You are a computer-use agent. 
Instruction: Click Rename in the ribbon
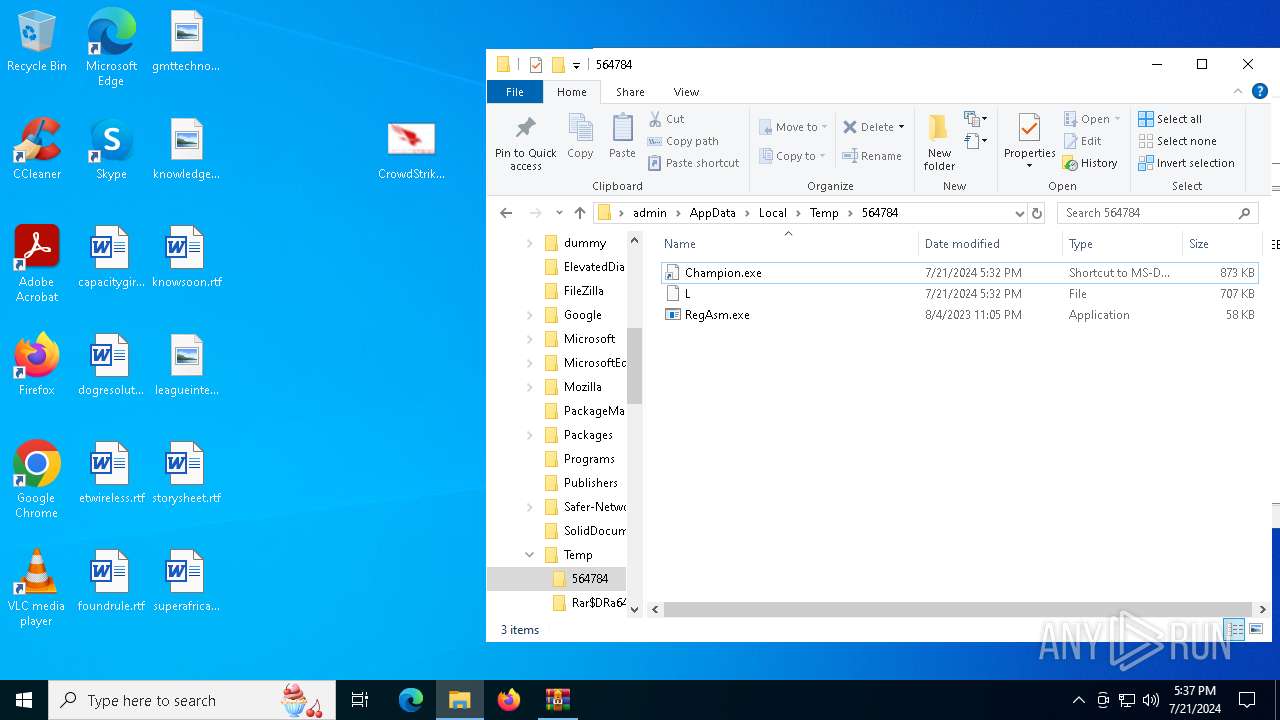pyautogui.click(x=872, y=156)
